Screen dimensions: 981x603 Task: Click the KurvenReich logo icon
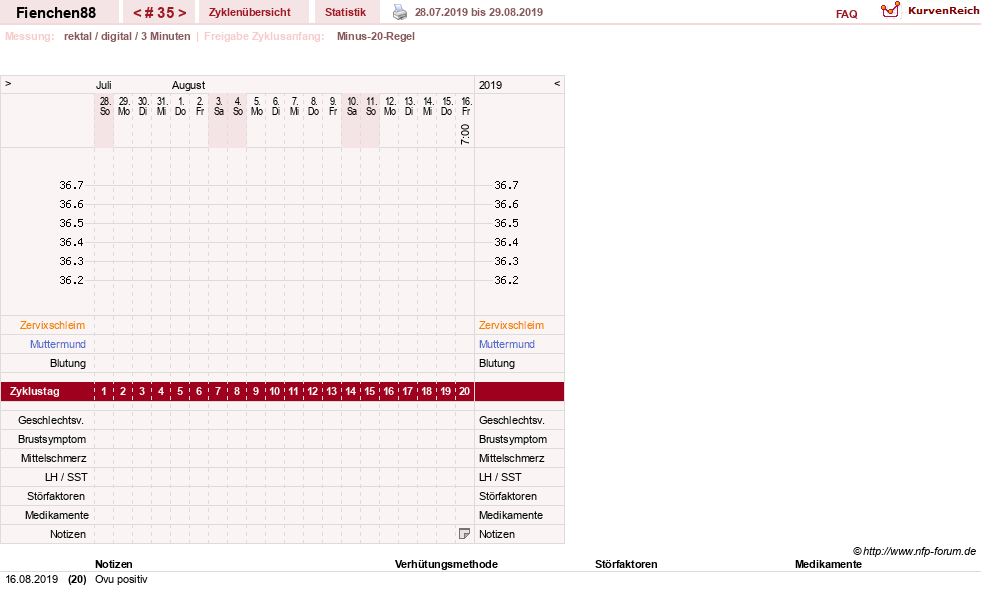tap(890, 10)
